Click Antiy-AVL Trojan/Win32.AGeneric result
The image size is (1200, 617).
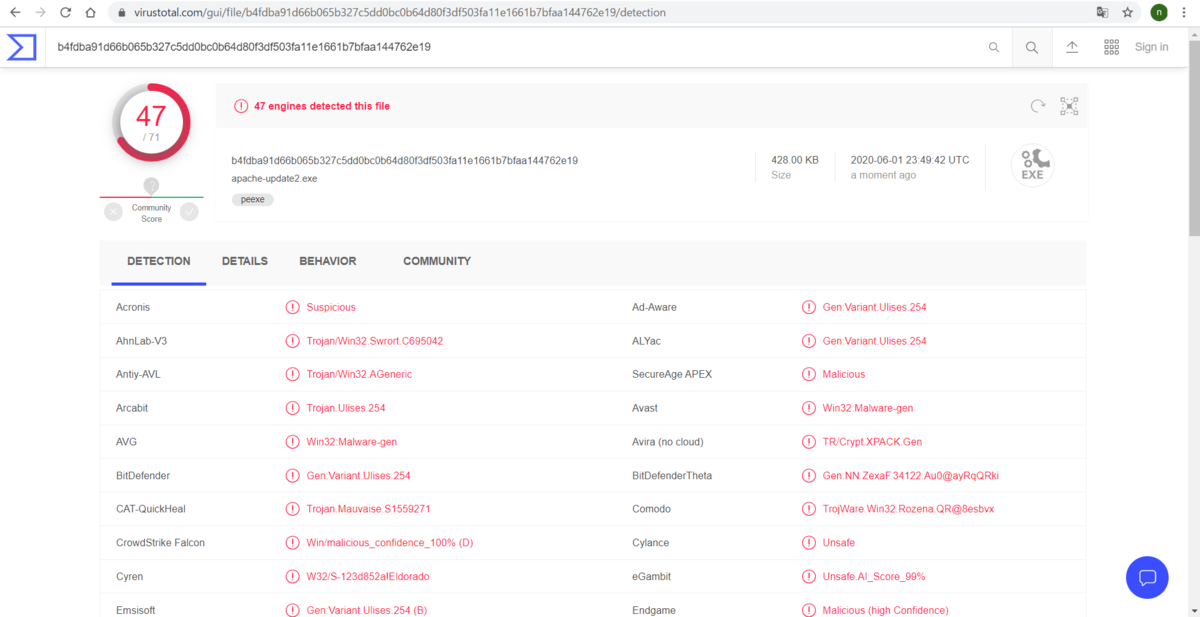(x=359, y=374)
